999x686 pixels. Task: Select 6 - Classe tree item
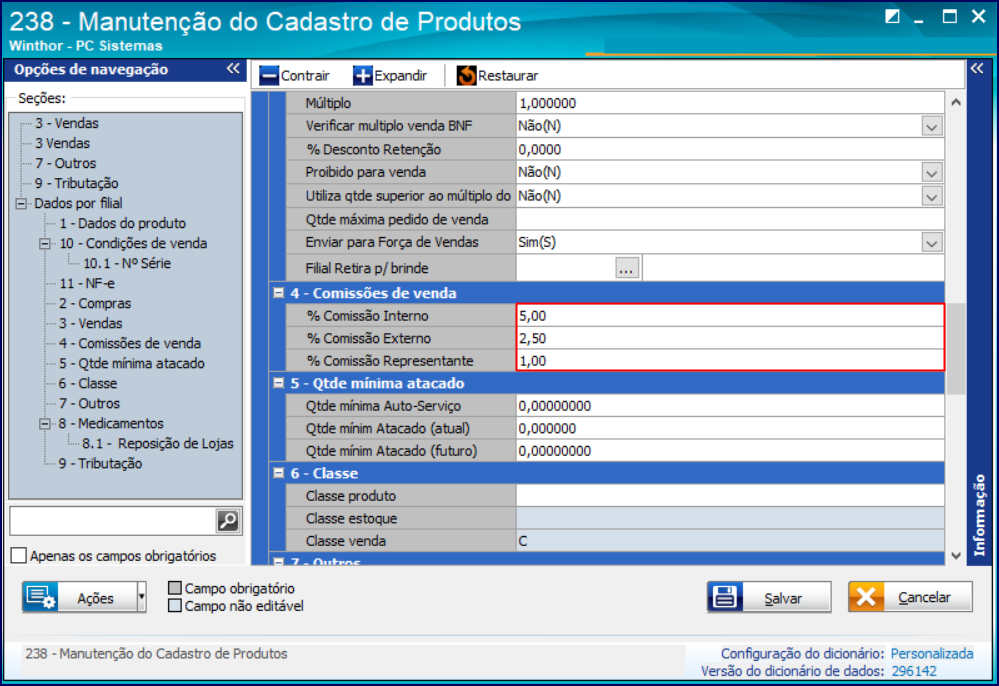coord(88,383)
